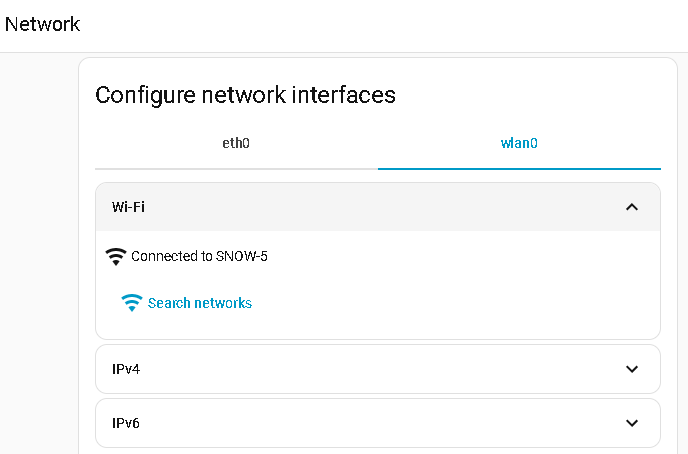The height and width of the screenshot is (454, 688).
Task: Collapse the Wi-Fi section with its chevron
Action: click(631, 207)
